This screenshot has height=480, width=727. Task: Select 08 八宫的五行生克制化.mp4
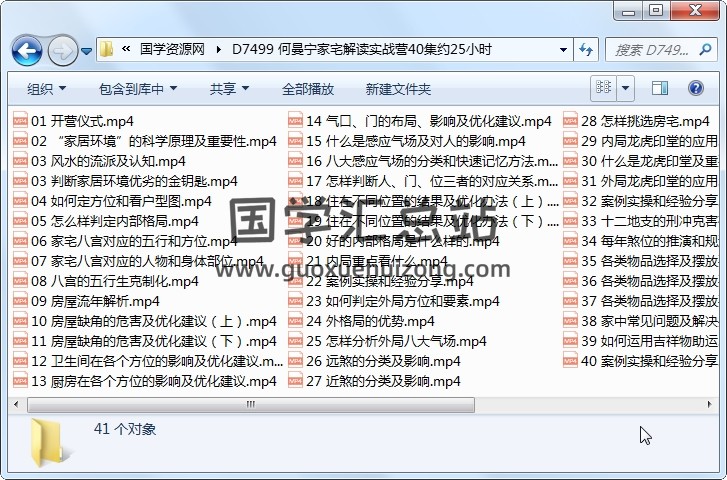[106, 281]
